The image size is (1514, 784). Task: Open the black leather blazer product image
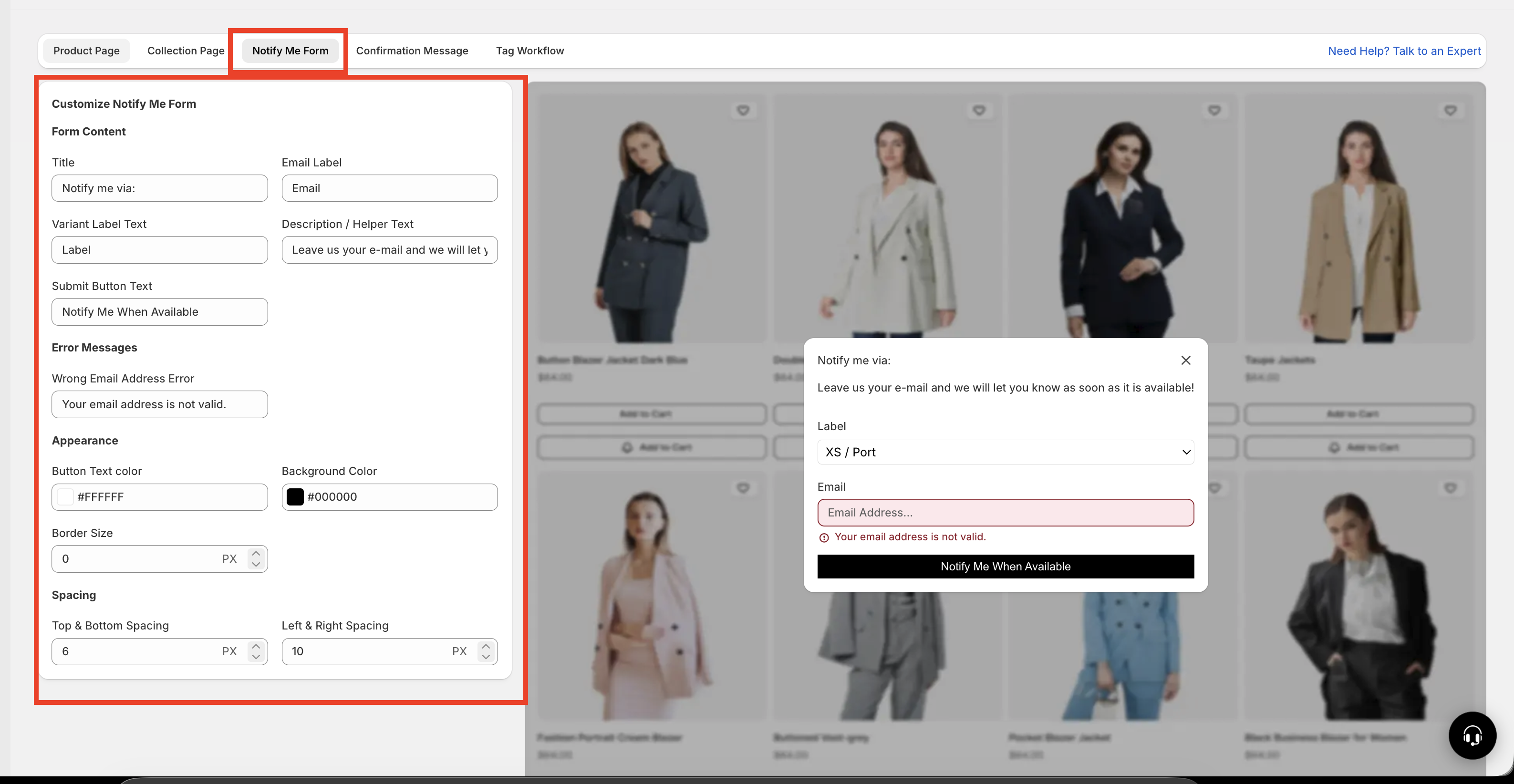tap(1359, 596)
